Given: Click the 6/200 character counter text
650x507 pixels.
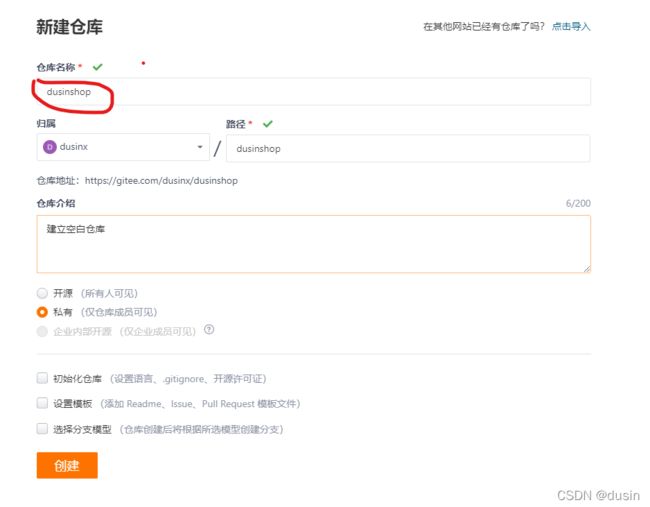Looking at the screenshot, I should tap(578, 204).
